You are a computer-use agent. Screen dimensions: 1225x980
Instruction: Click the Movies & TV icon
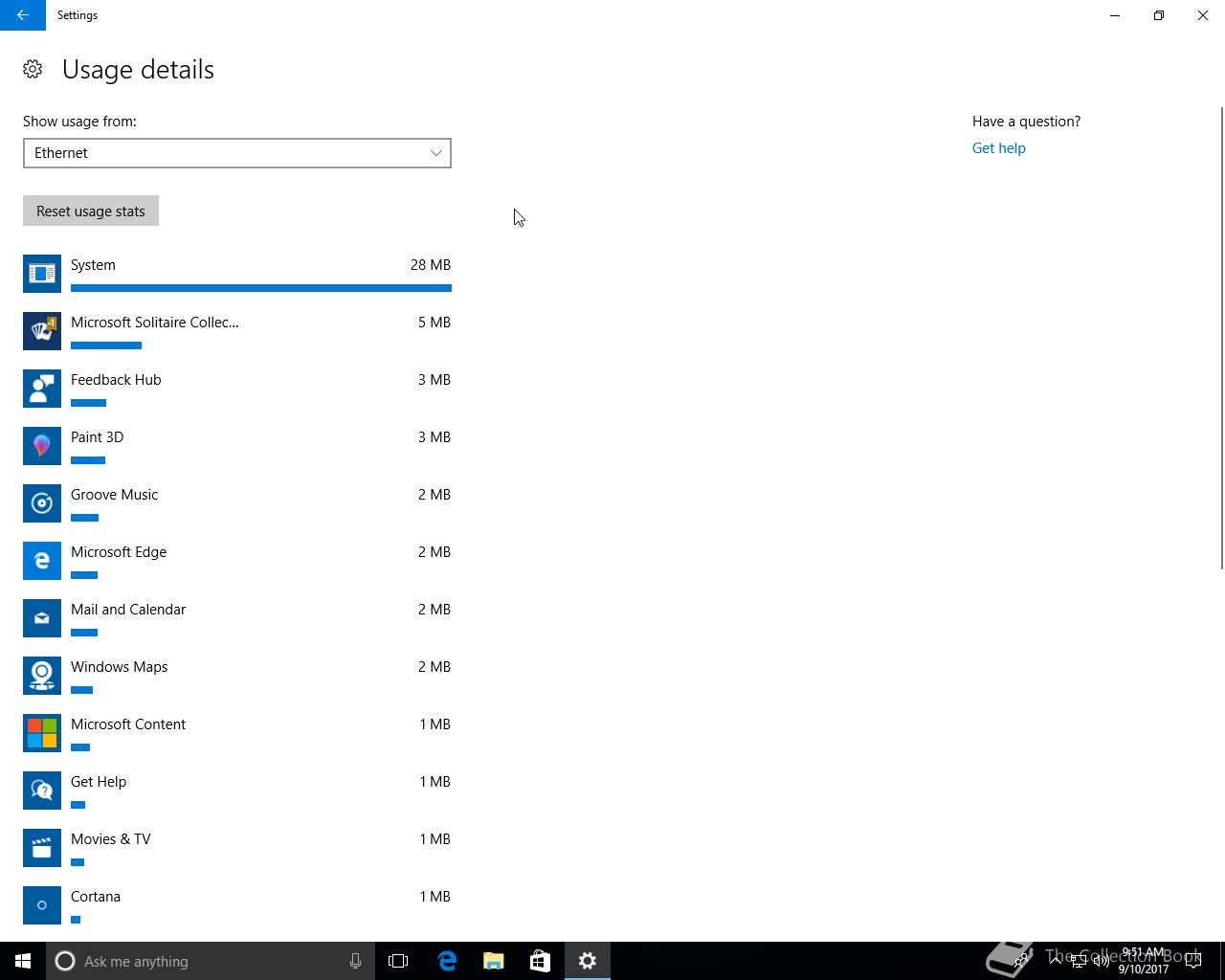42,848
